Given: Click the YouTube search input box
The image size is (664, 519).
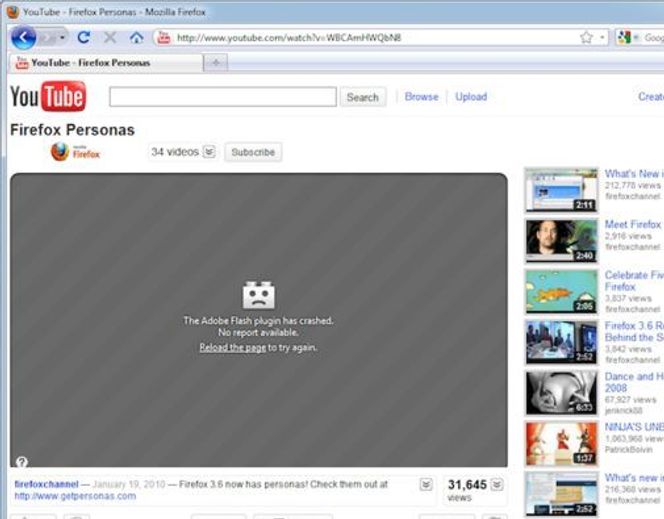Looking at the screenshot, I should point(223,97).
